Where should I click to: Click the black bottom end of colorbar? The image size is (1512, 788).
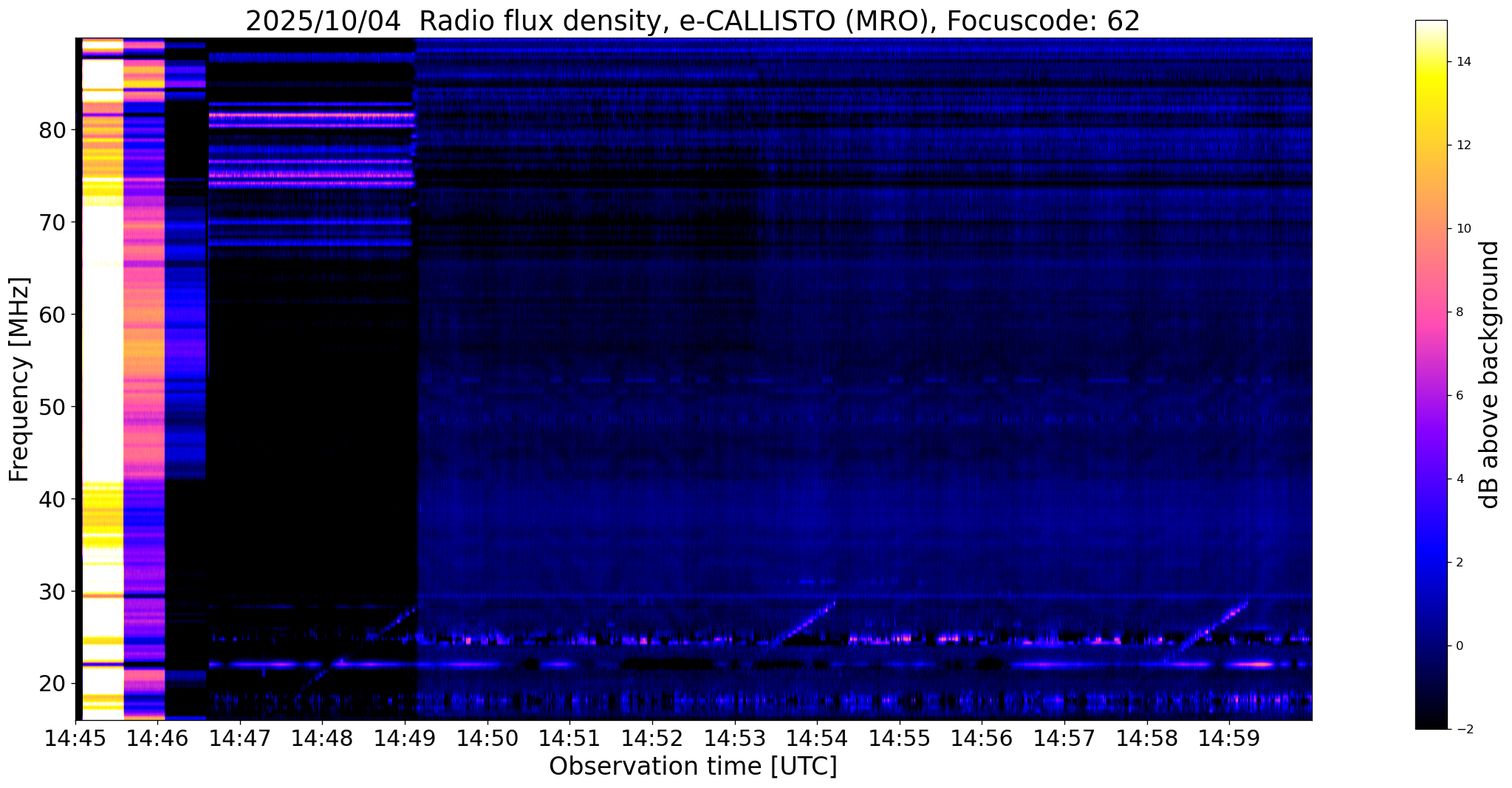tap(1431, 724)
